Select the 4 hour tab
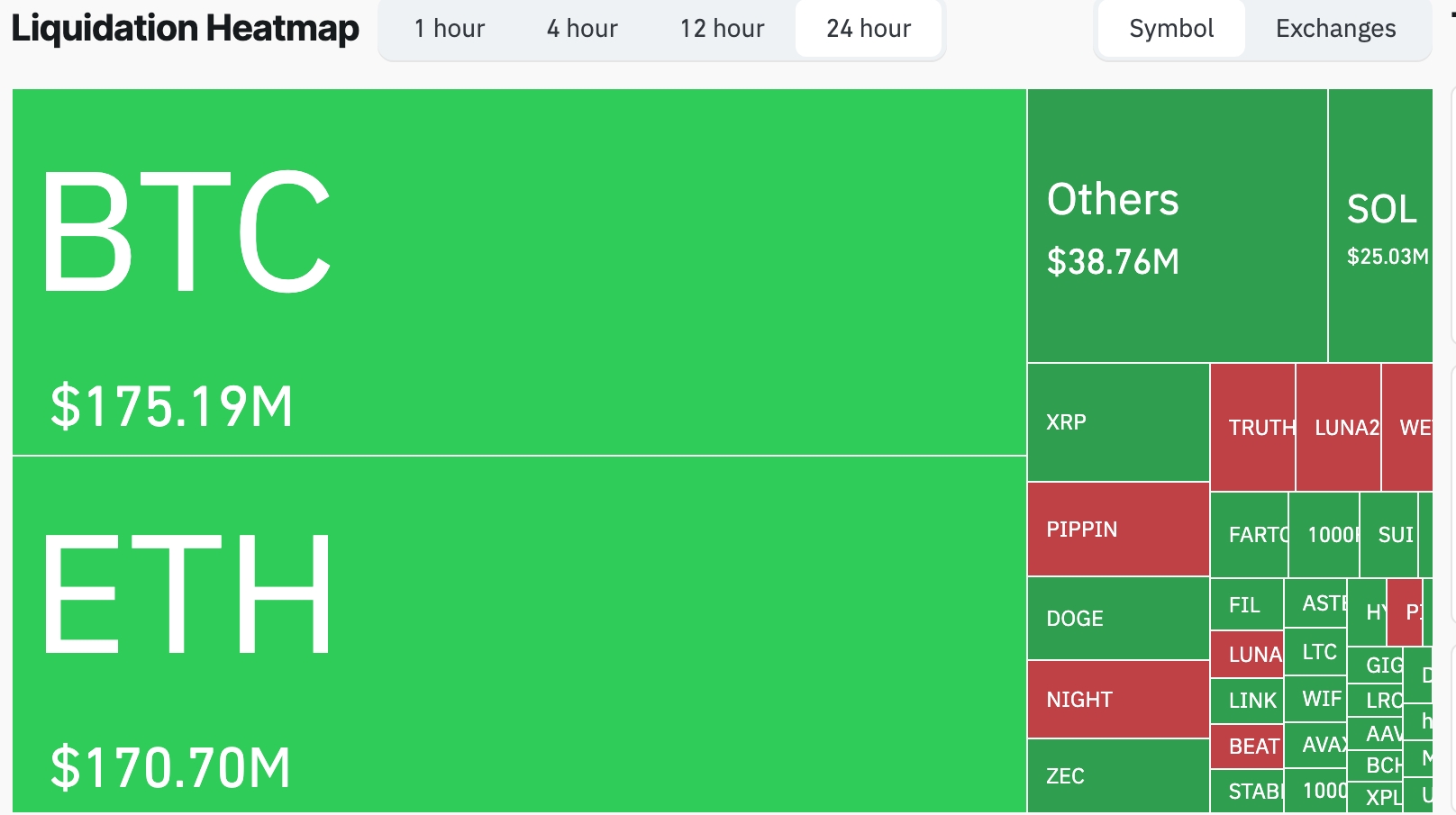 [x=582, y=29]
